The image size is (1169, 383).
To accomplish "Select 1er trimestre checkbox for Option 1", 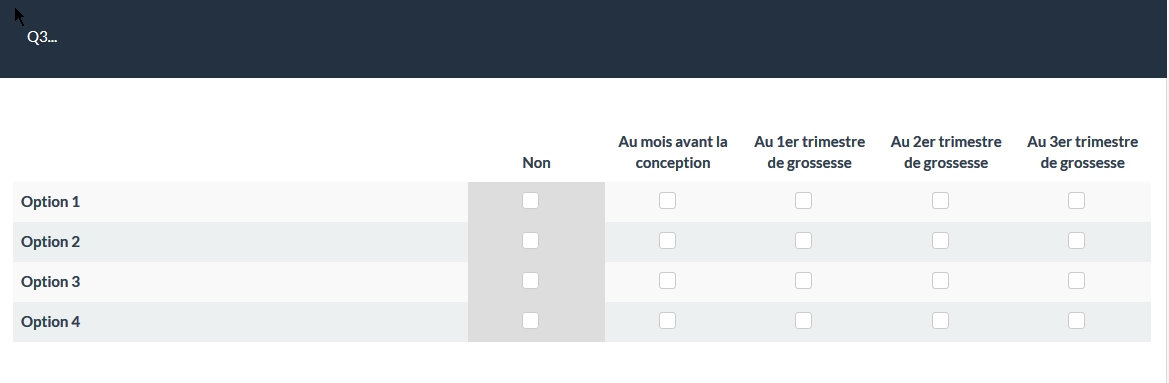I will tap(803, 200).
